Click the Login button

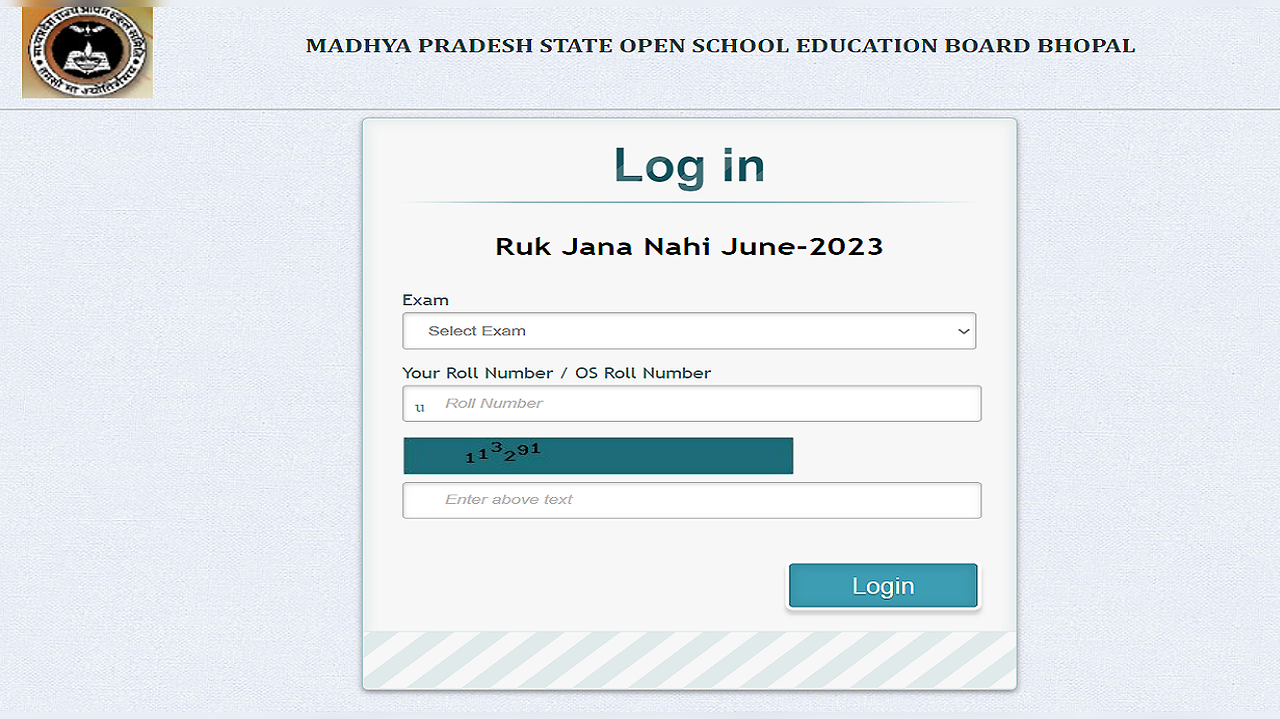(883, 586)
